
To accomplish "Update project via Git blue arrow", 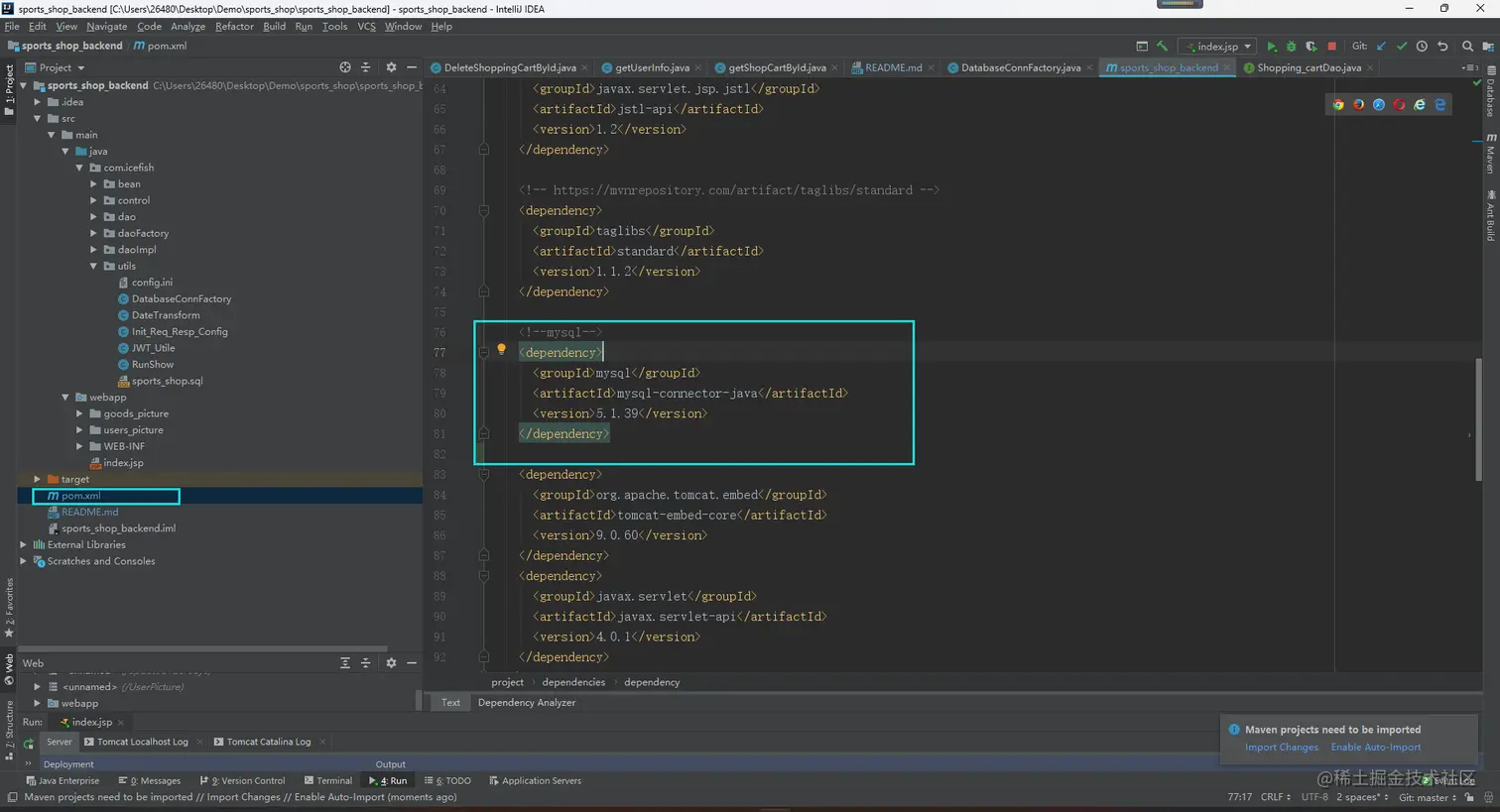I will coord(1381,47).
